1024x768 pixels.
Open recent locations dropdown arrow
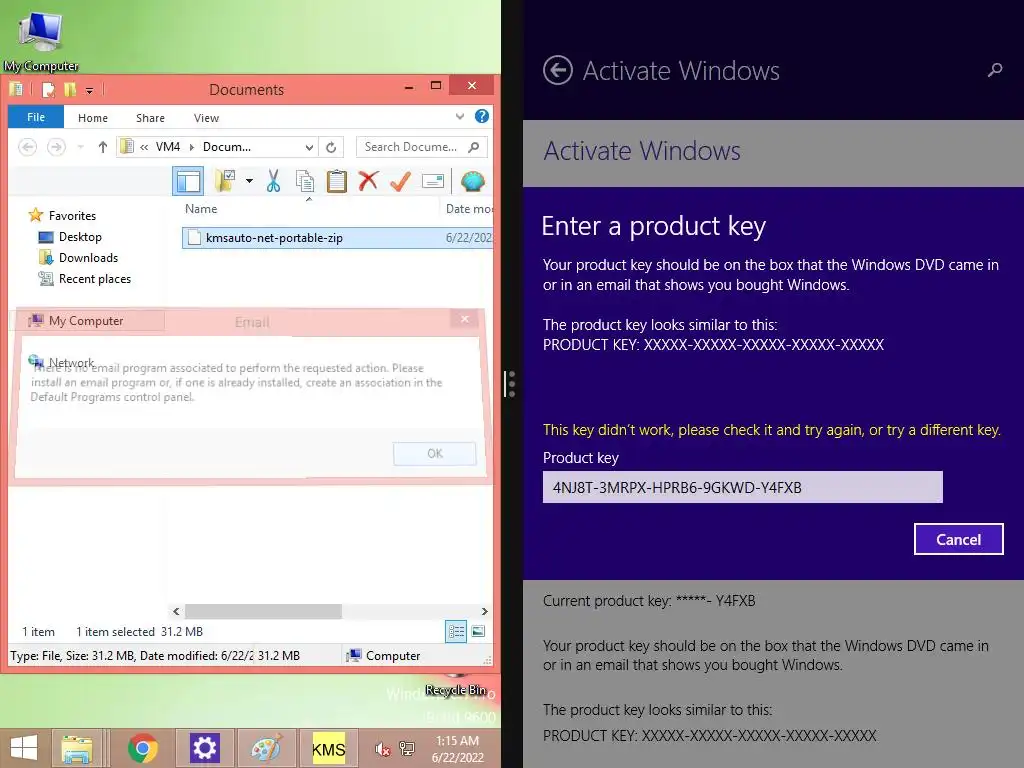(80, 147)
